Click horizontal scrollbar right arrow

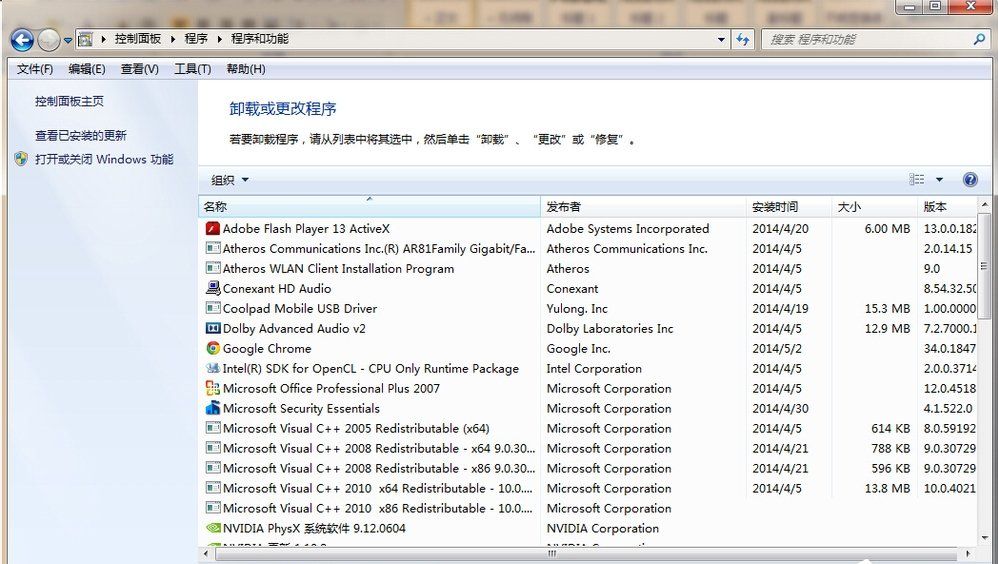click(969, 554)
